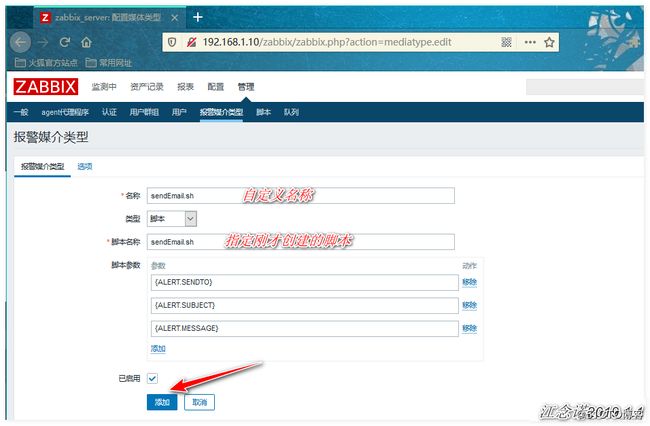The height and width of the screenshot is (426, 650).
Task: Open the tracking protection shield icon
Action: coord(172,42)
